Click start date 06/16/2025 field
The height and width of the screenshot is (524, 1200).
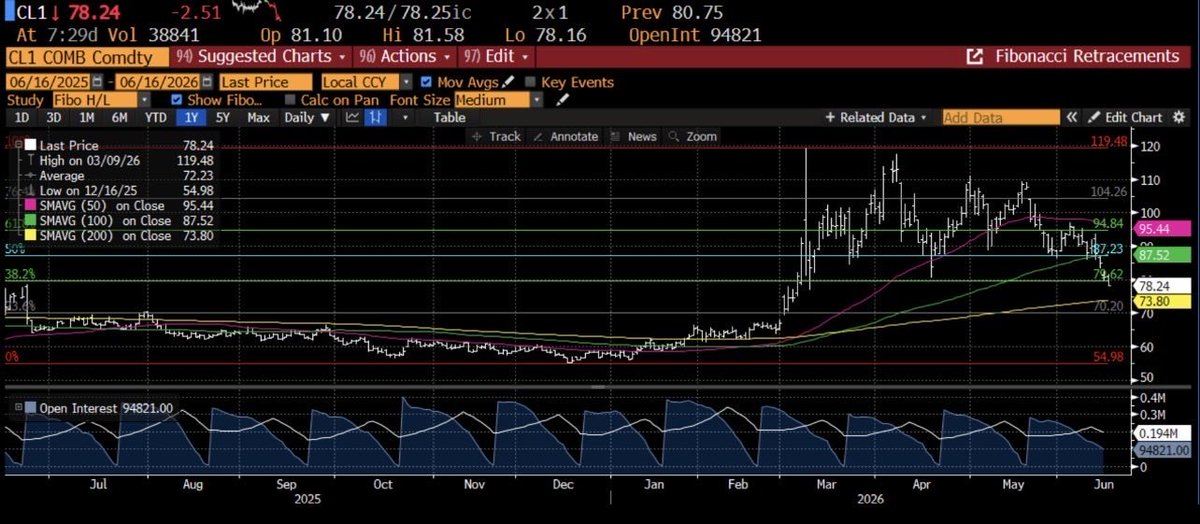[48, 82]
